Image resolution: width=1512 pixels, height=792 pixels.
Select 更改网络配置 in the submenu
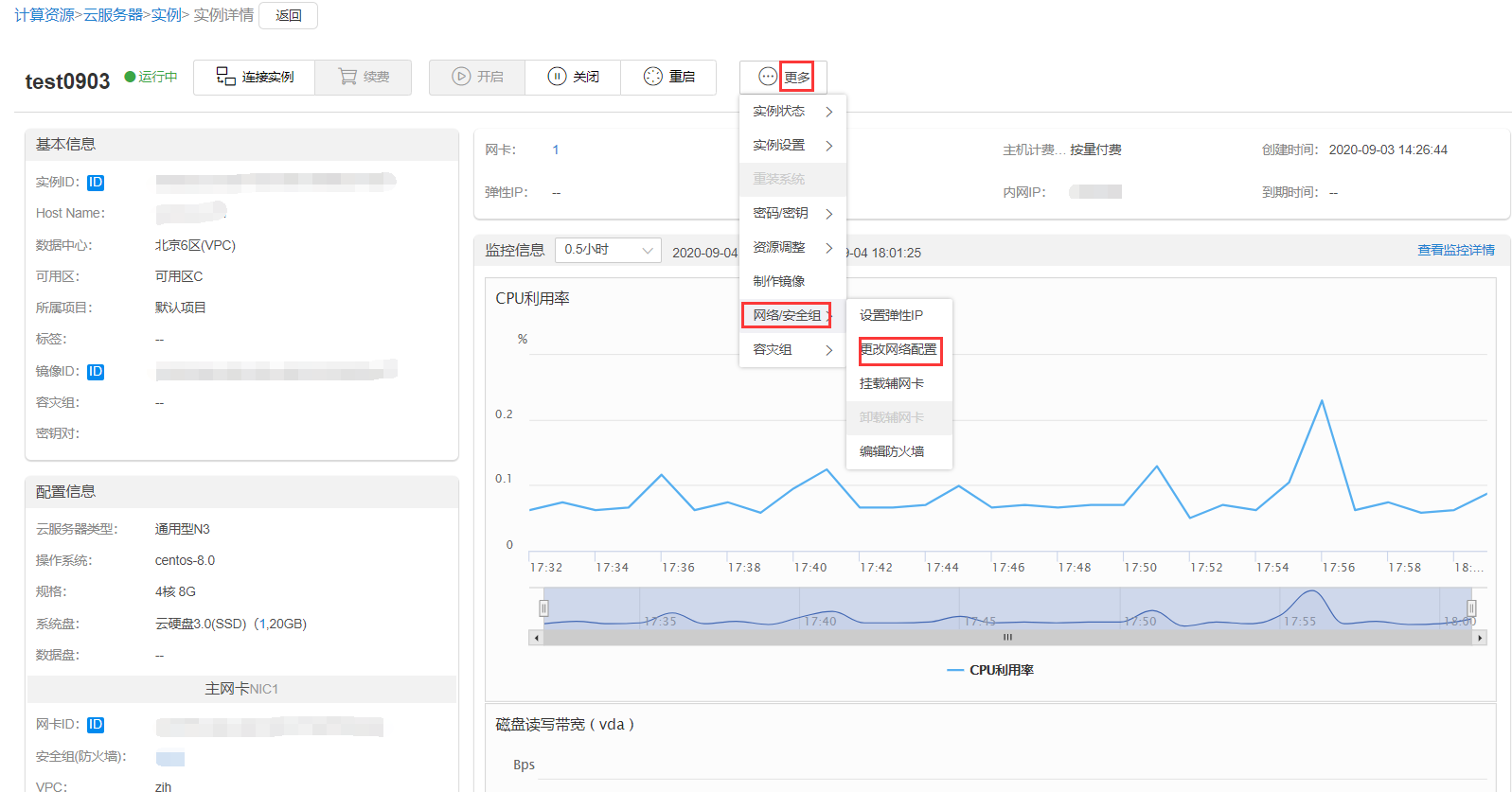[898, 350]
